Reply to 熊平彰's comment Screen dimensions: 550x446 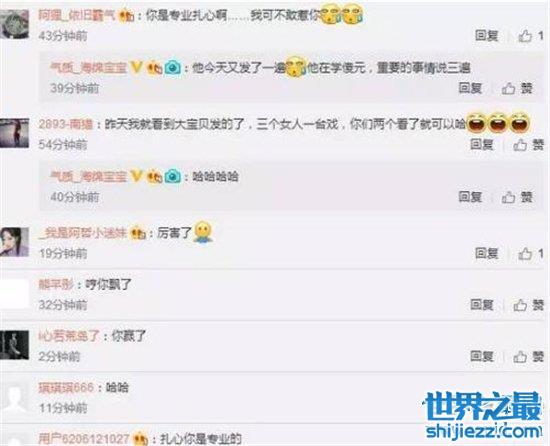coord(482,305)
